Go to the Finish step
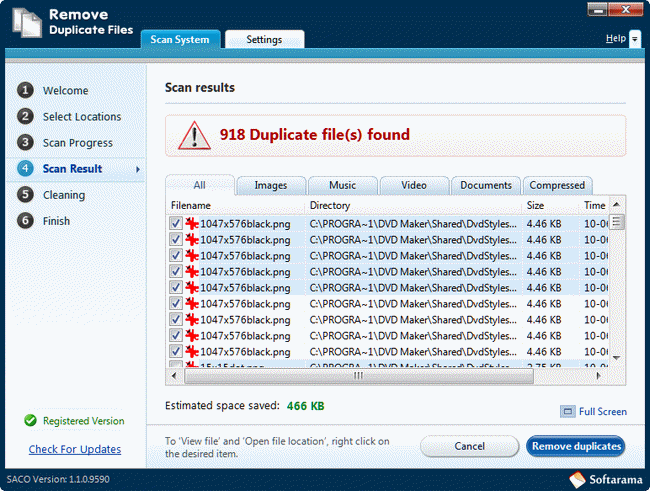This screenshot has height=491, width=650. pyautogui.click(x=56, y=221)
